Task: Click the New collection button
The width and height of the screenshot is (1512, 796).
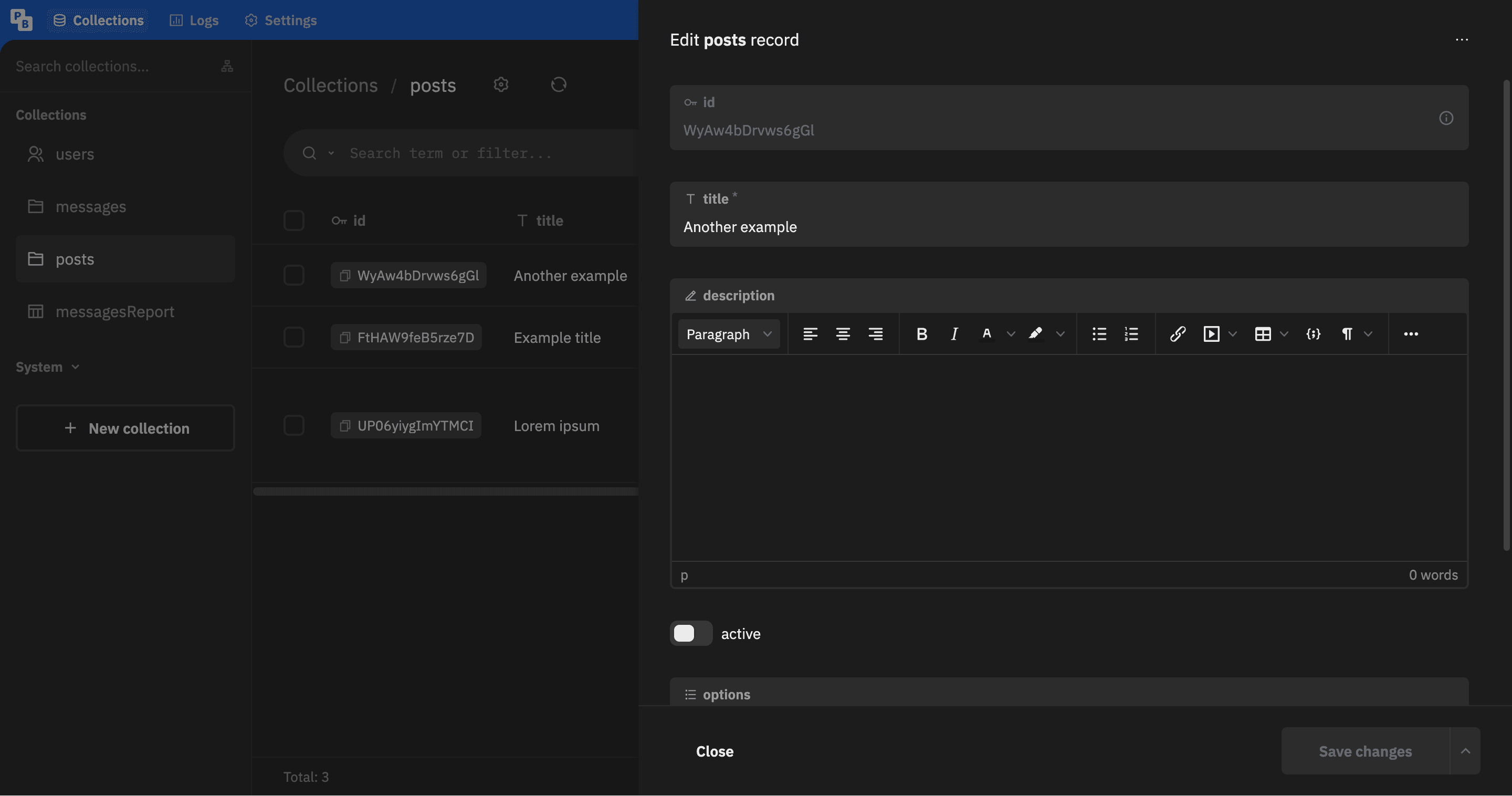Action: point(125,428)
